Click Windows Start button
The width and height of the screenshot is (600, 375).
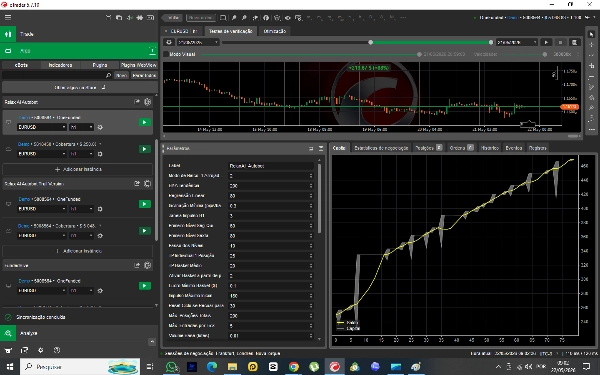[x=10, y=367]
